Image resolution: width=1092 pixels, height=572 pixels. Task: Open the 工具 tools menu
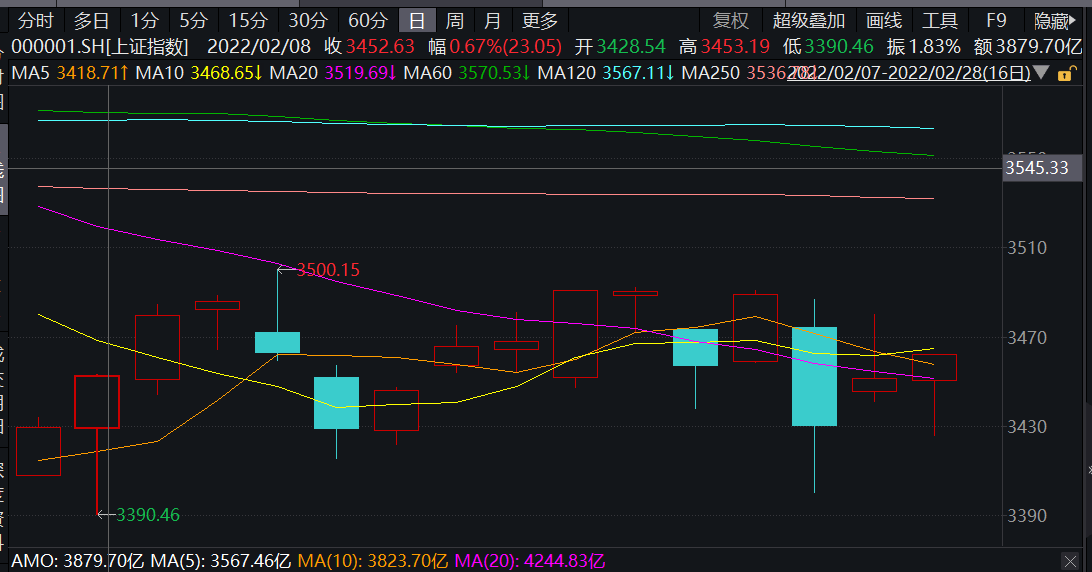[x=939, y=21]
